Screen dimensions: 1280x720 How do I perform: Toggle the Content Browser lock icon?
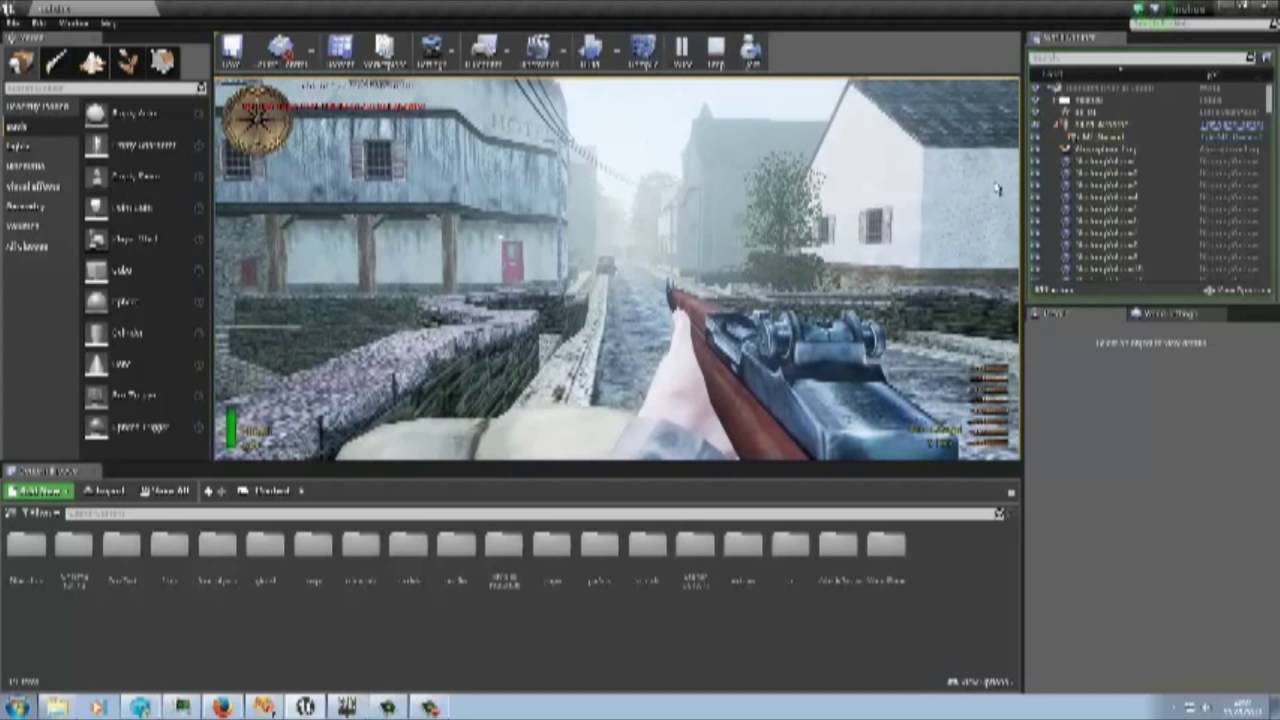coord(1011,492)
